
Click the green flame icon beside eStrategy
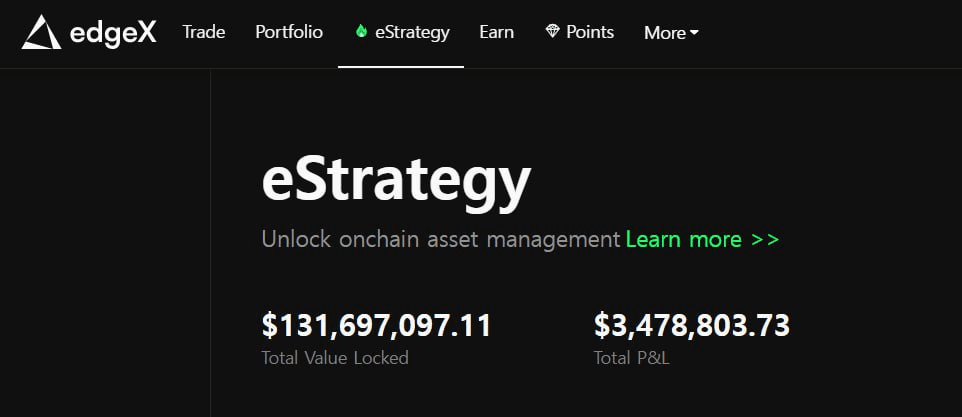coord(361,31)
